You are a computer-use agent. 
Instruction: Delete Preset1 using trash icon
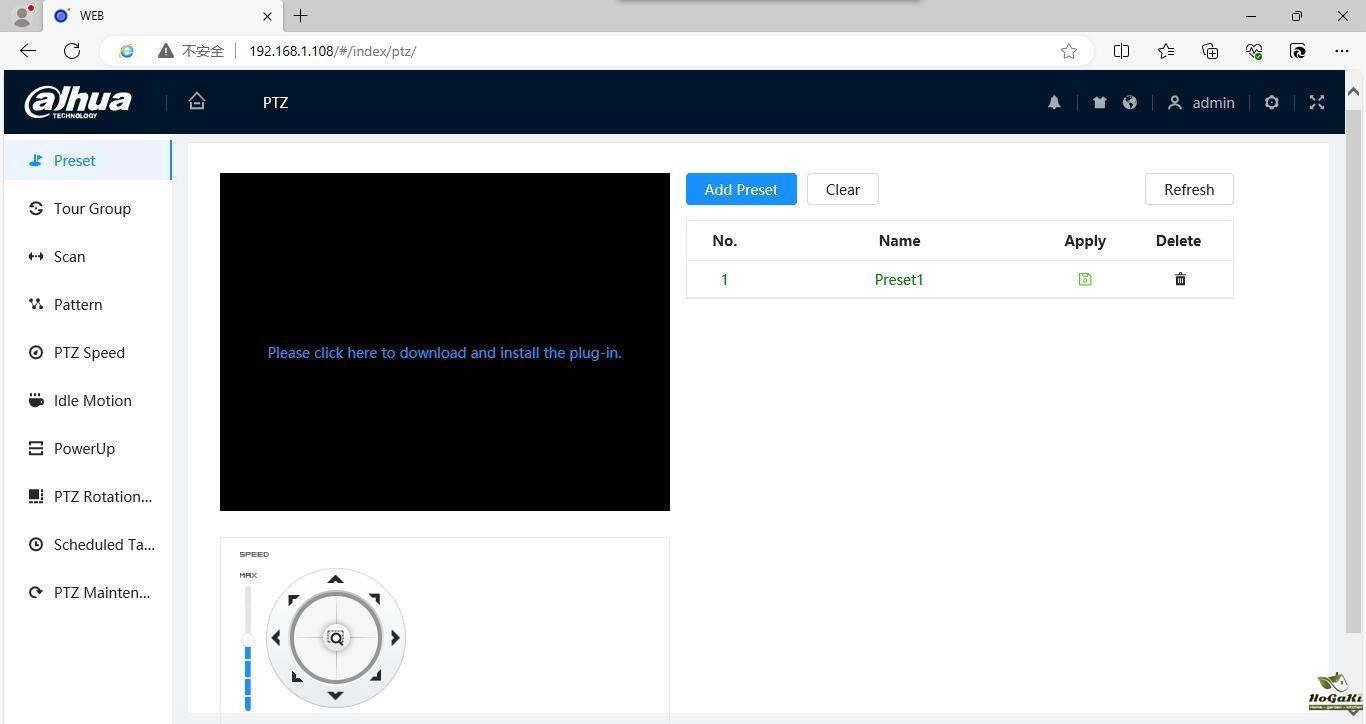(1180, 280)
